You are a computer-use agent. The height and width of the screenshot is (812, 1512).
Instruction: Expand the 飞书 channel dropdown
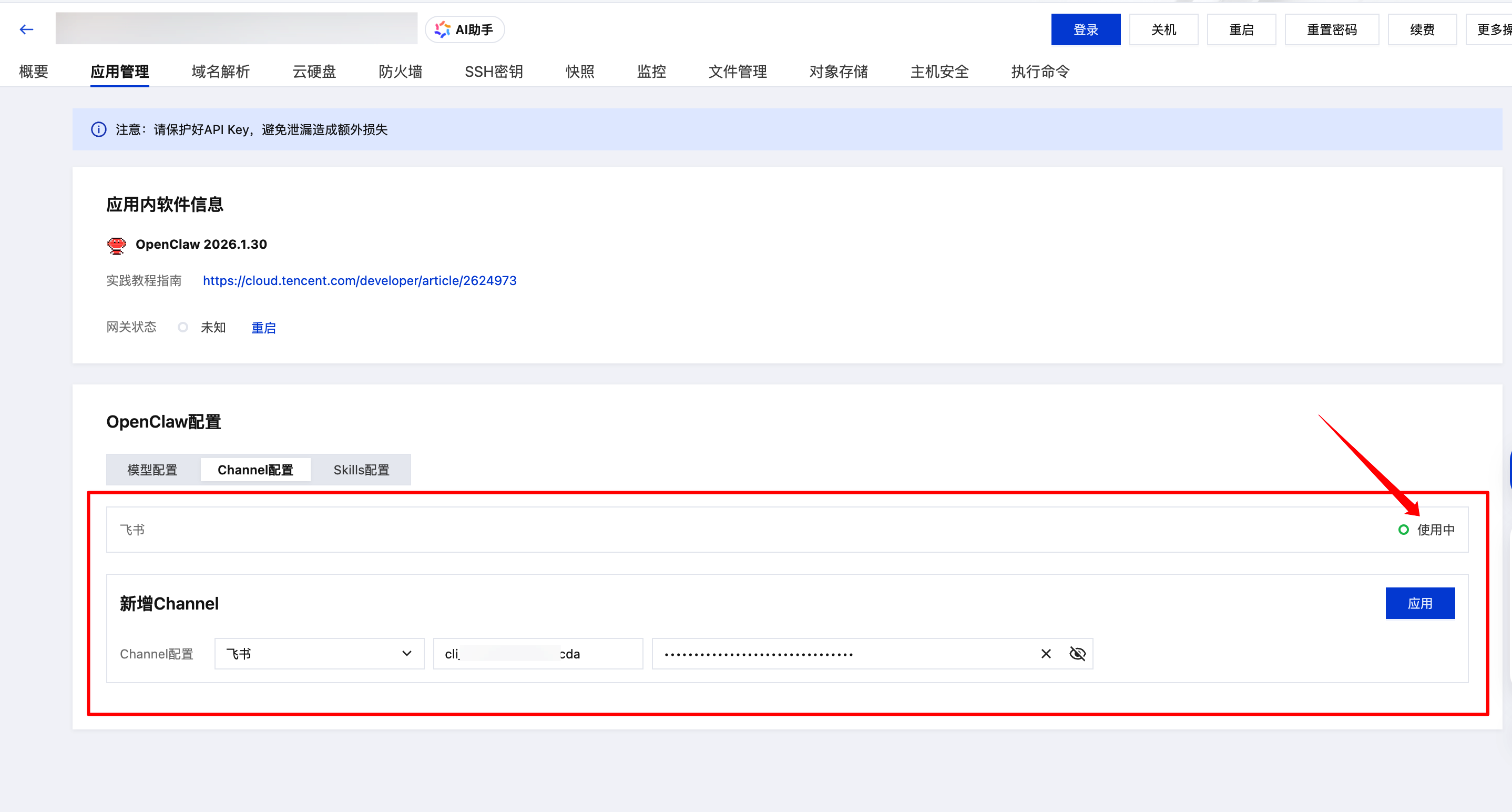click(319, 654)
